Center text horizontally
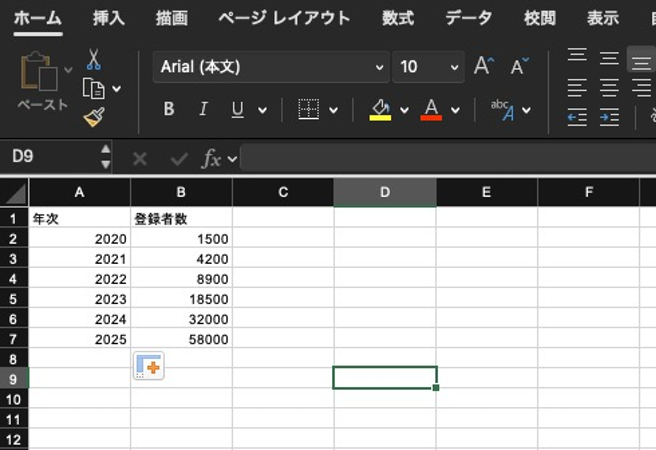656x450 pixels. tap(609, 88)
